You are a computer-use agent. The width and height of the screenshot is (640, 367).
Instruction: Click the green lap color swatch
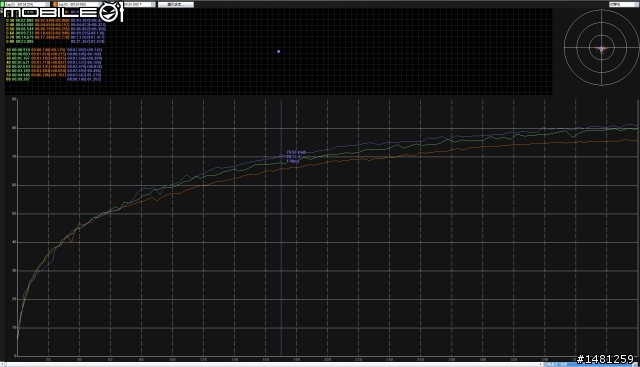point(2,4)
